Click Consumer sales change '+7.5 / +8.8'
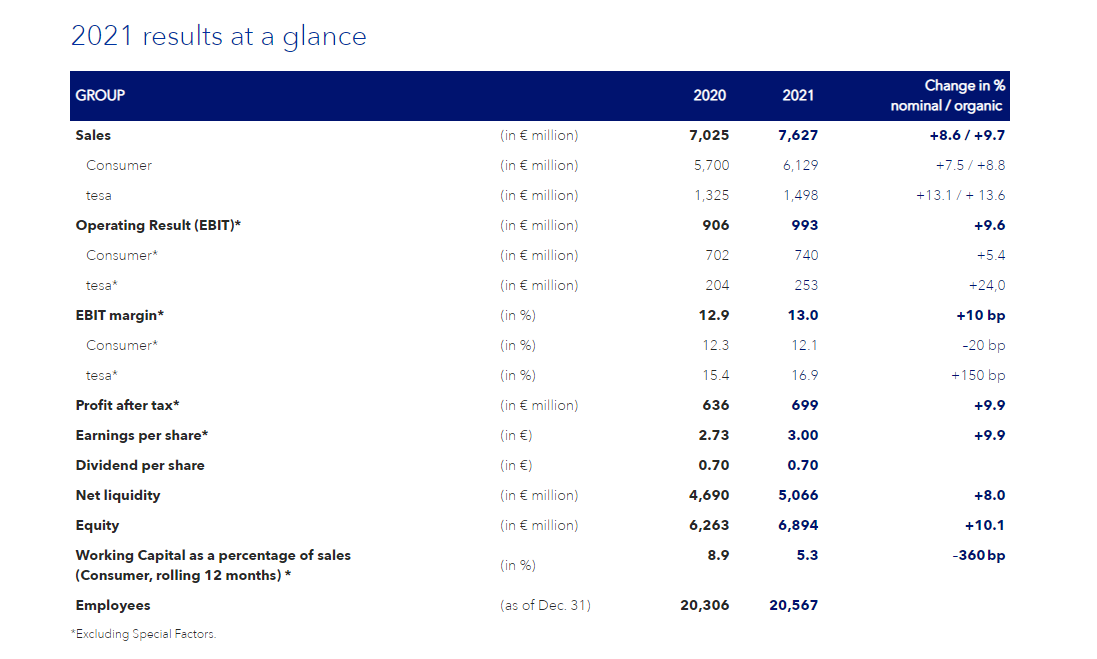This screenshot has width=1097, height=659. tap(970, 165)
